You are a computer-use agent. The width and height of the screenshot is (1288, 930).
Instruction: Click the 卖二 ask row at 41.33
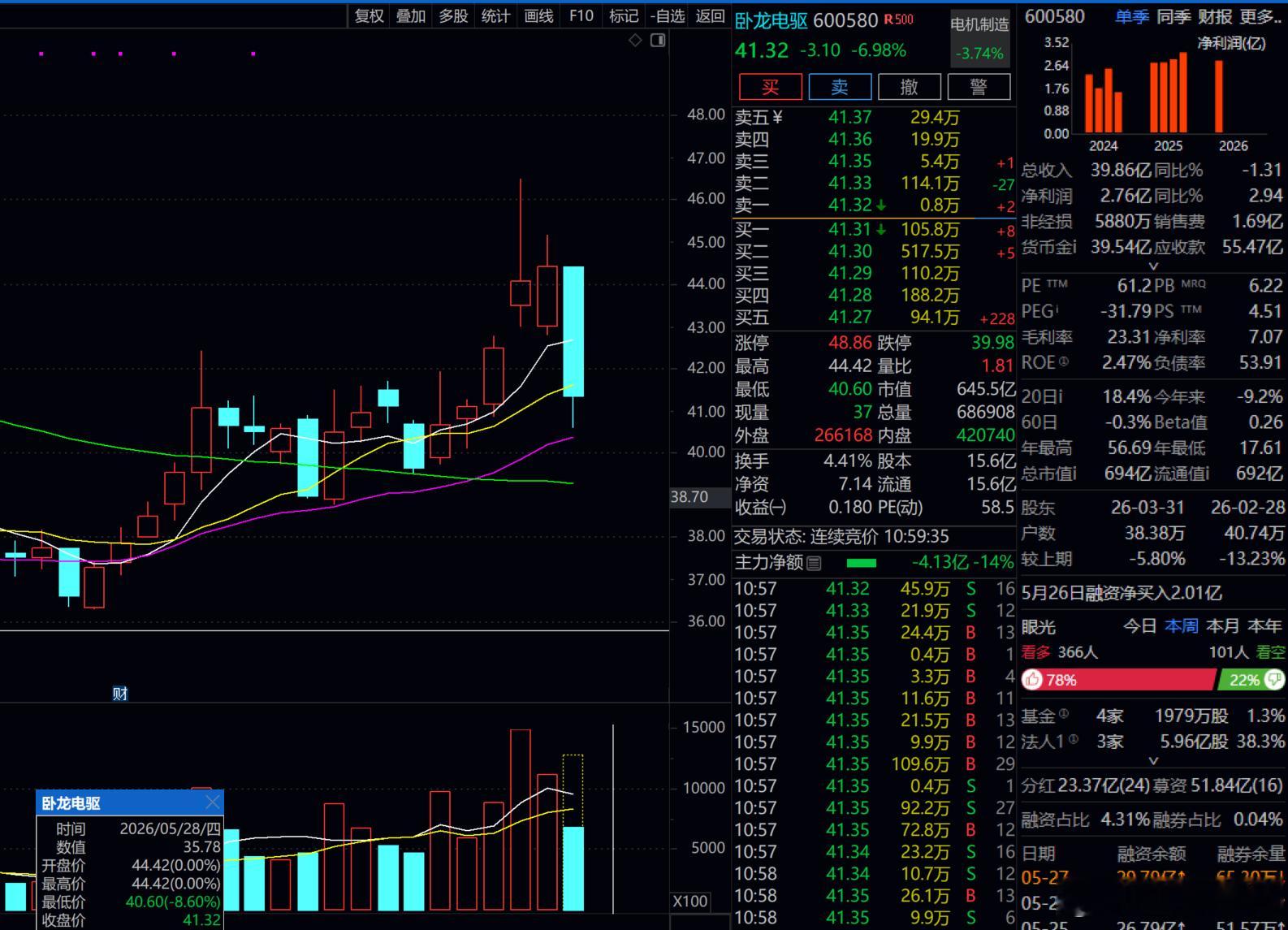coord(874,184)
